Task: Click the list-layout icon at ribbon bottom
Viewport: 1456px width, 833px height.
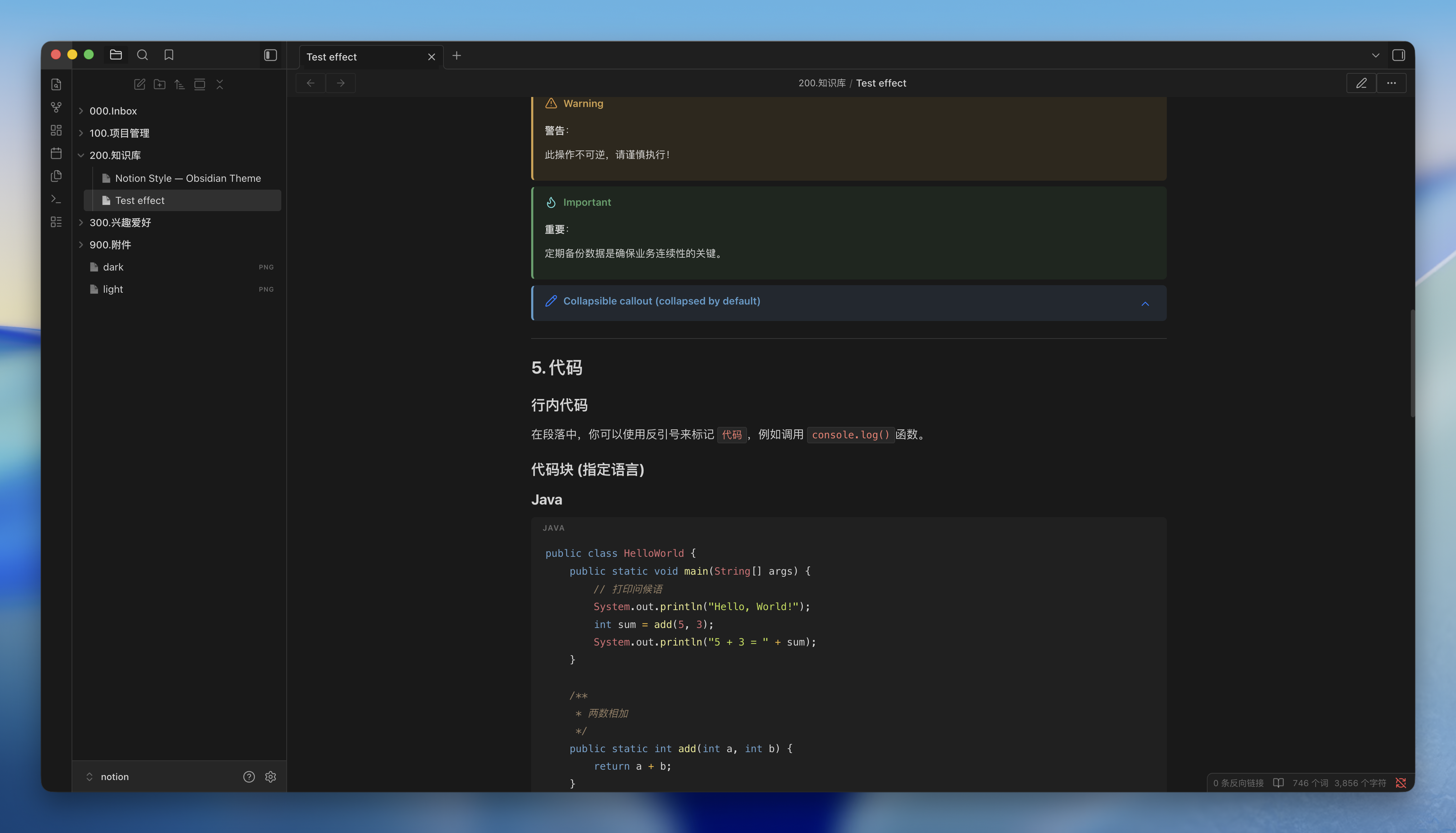Action: coord(56,222)
